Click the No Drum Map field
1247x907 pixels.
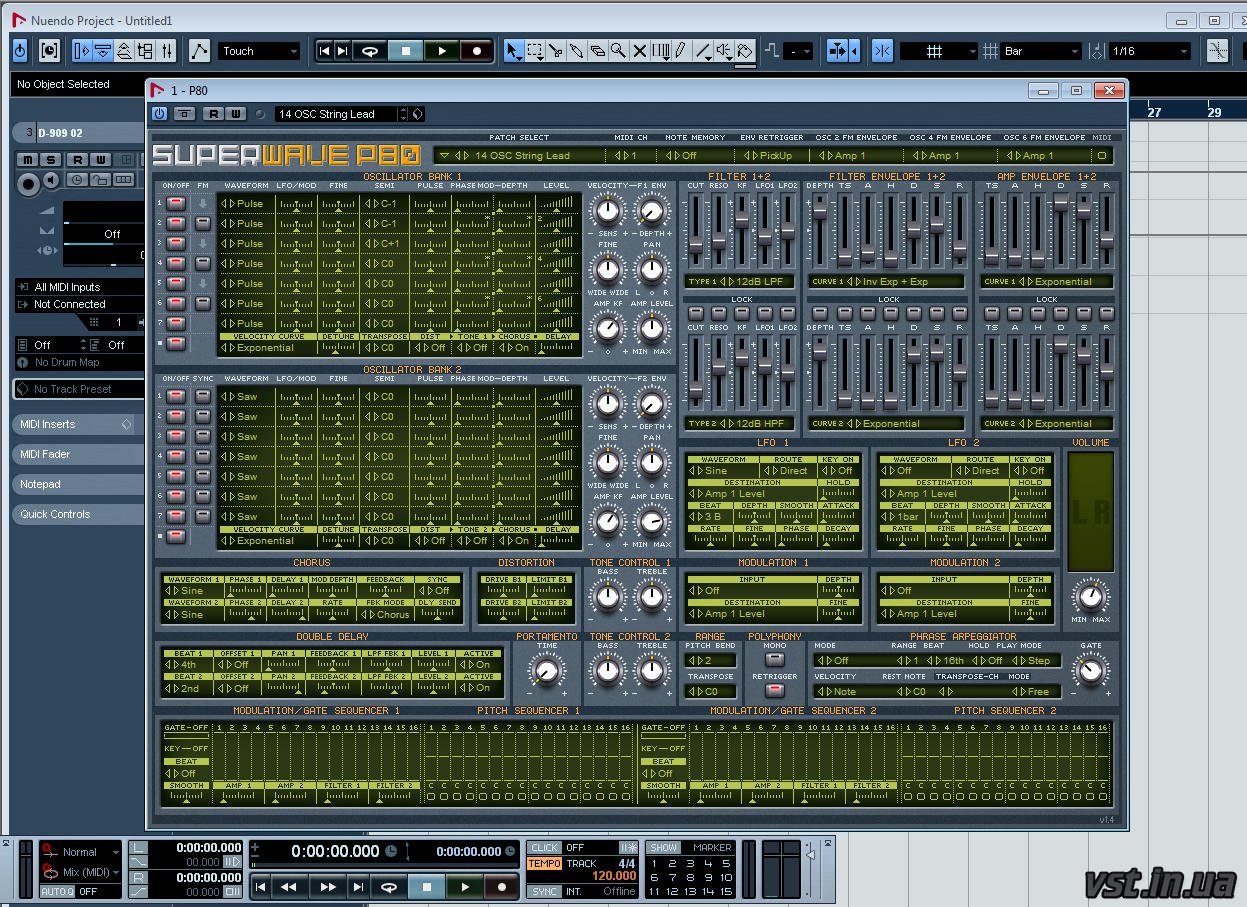tap(79, 362)
